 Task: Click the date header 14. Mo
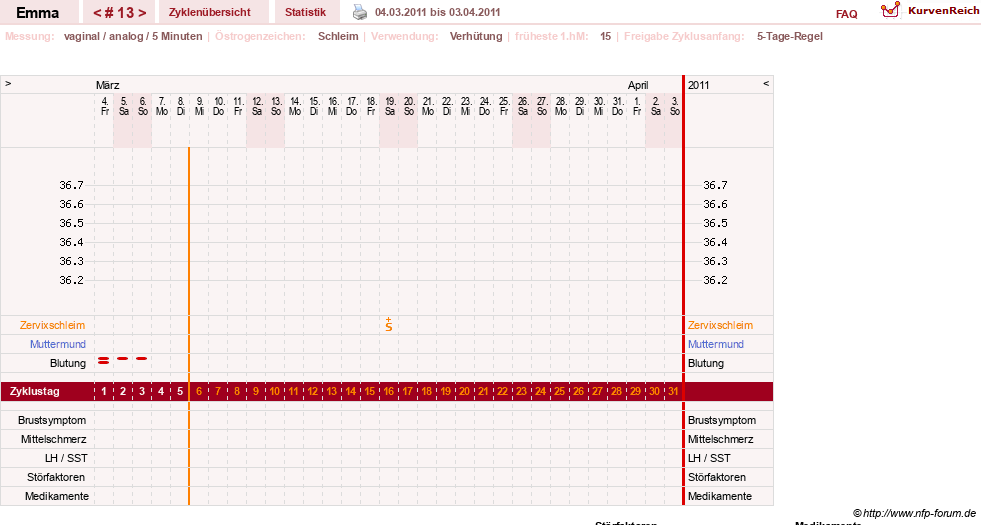pyautogui.click(x=295, y=106)
